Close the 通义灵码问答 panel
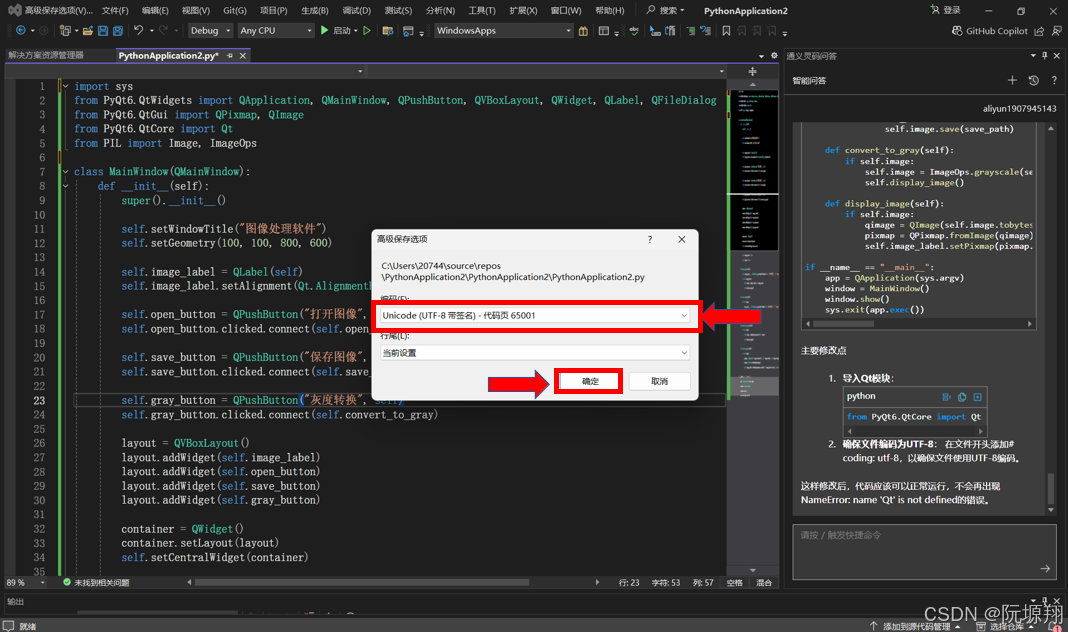The width and height of the screenshot is (1068, 632). [1057, 56]
